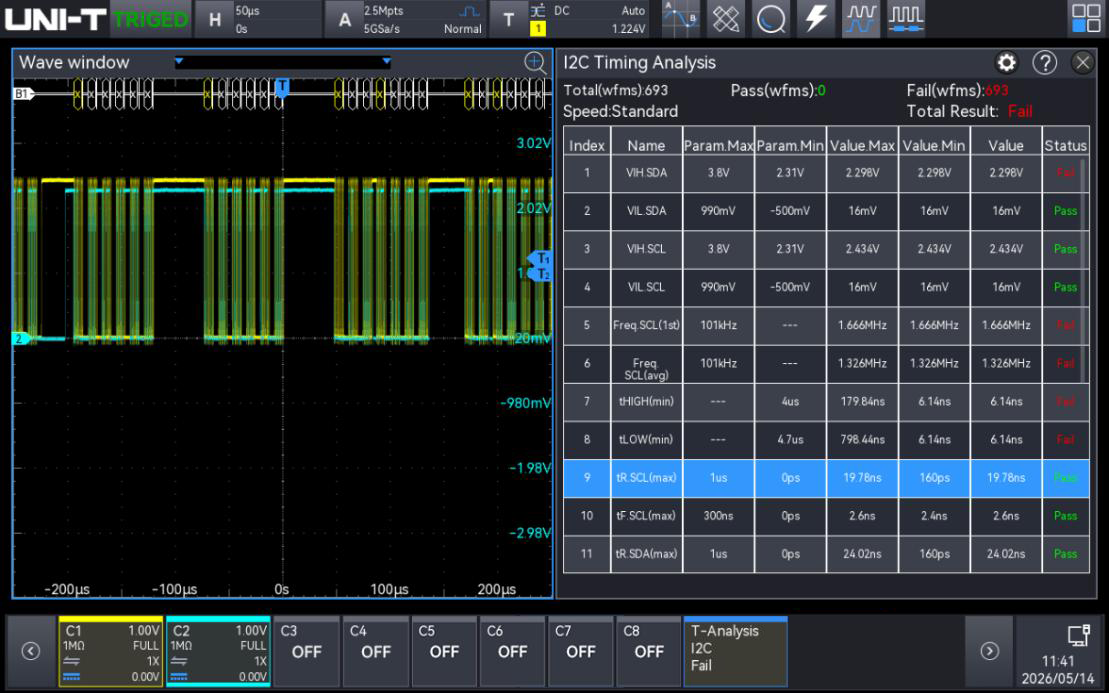Open the C2 channel settings box
Viewport: 1109px width, 693px height.
coord(219,651)
